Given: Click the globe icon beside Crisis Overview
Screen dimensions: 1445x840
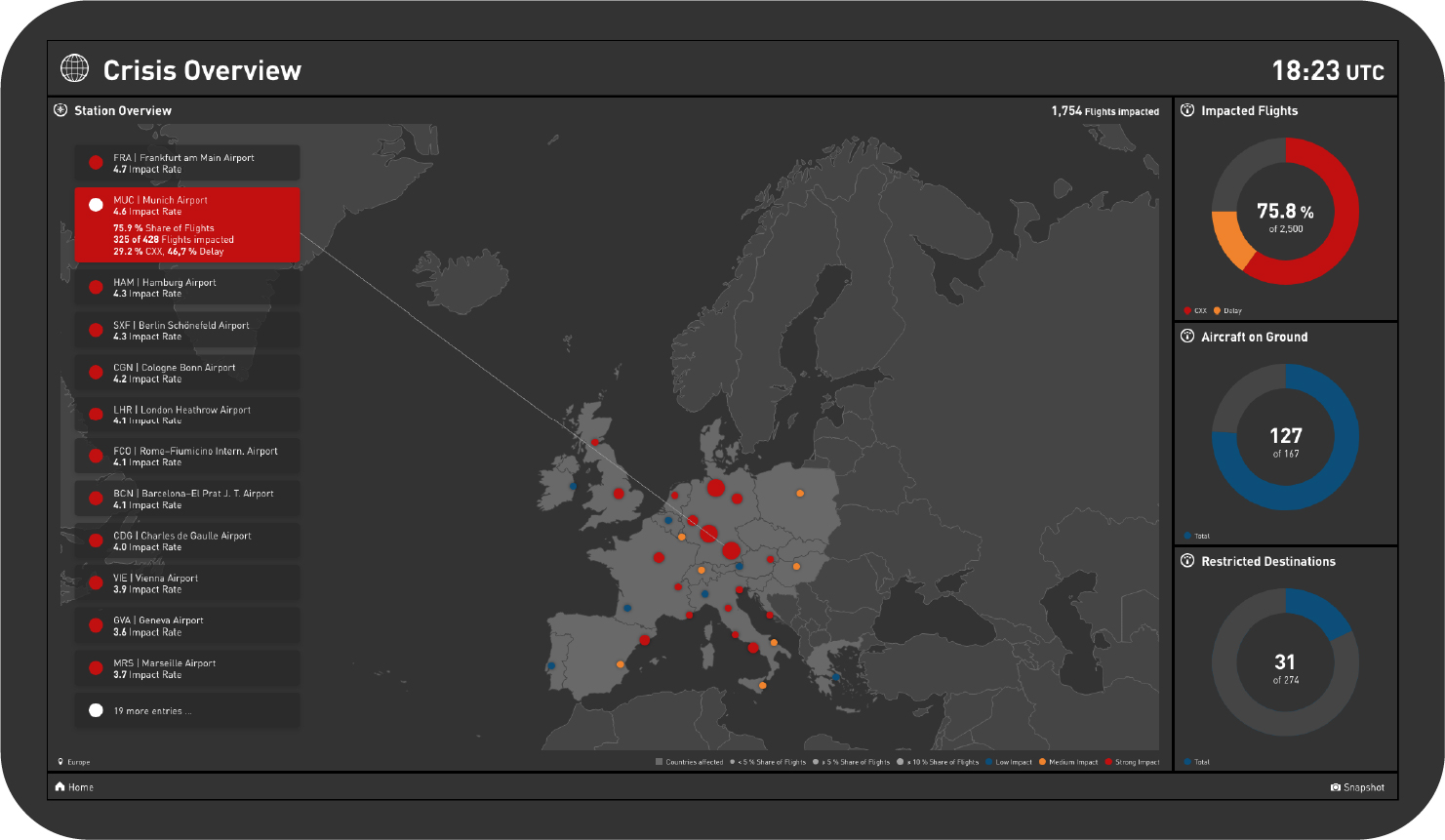Looking at the screenshot, I should click(x=74, y=68).
